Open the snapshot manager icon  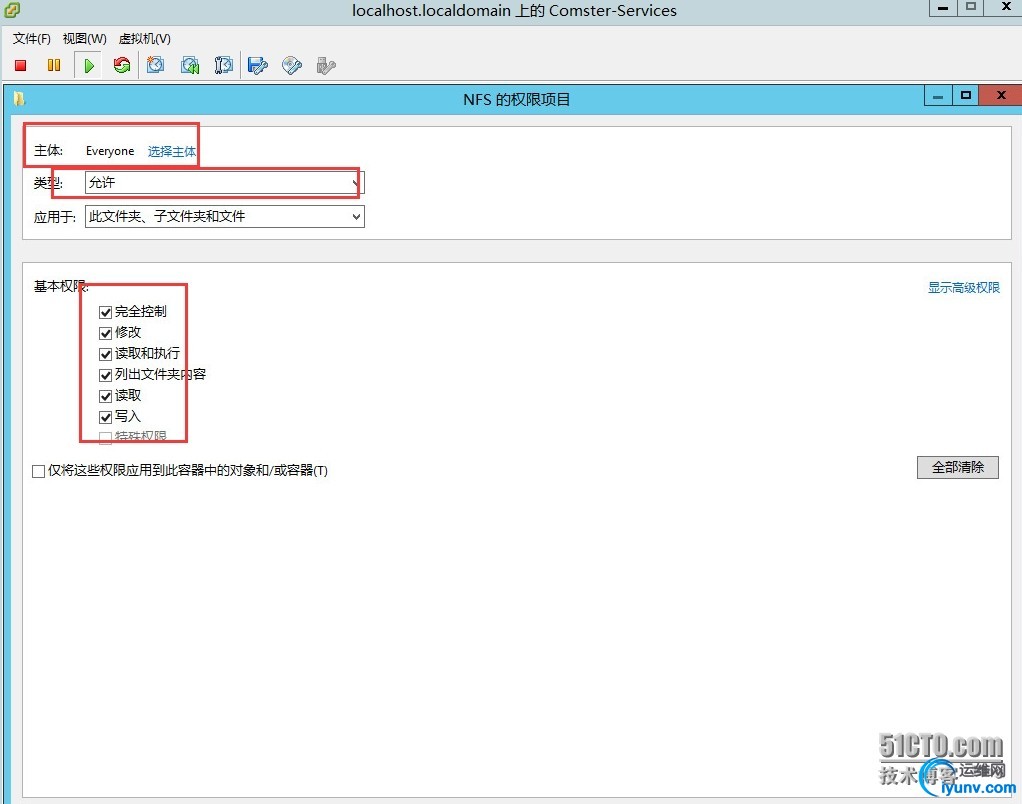(224, 65)
